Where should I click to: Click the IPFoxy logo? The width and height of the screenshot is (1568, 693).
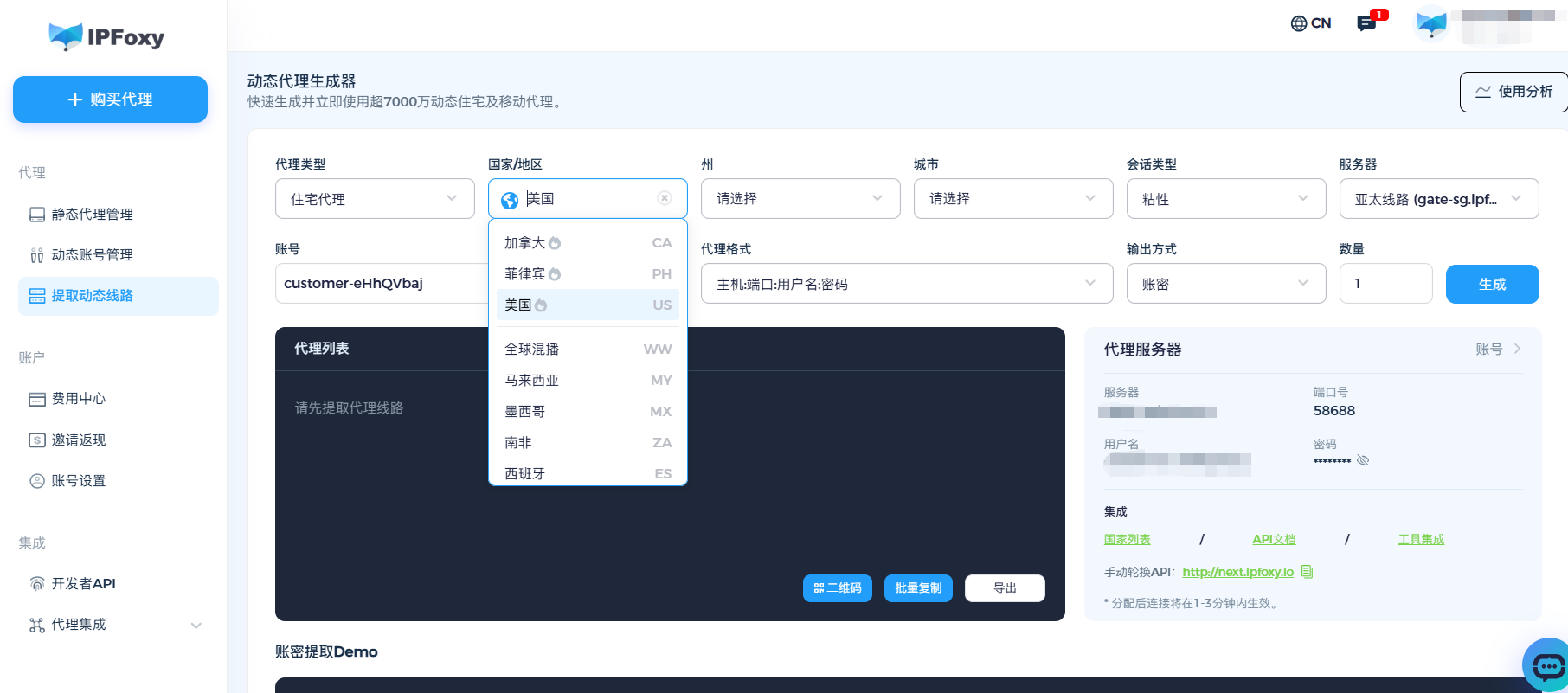(106, 36)
